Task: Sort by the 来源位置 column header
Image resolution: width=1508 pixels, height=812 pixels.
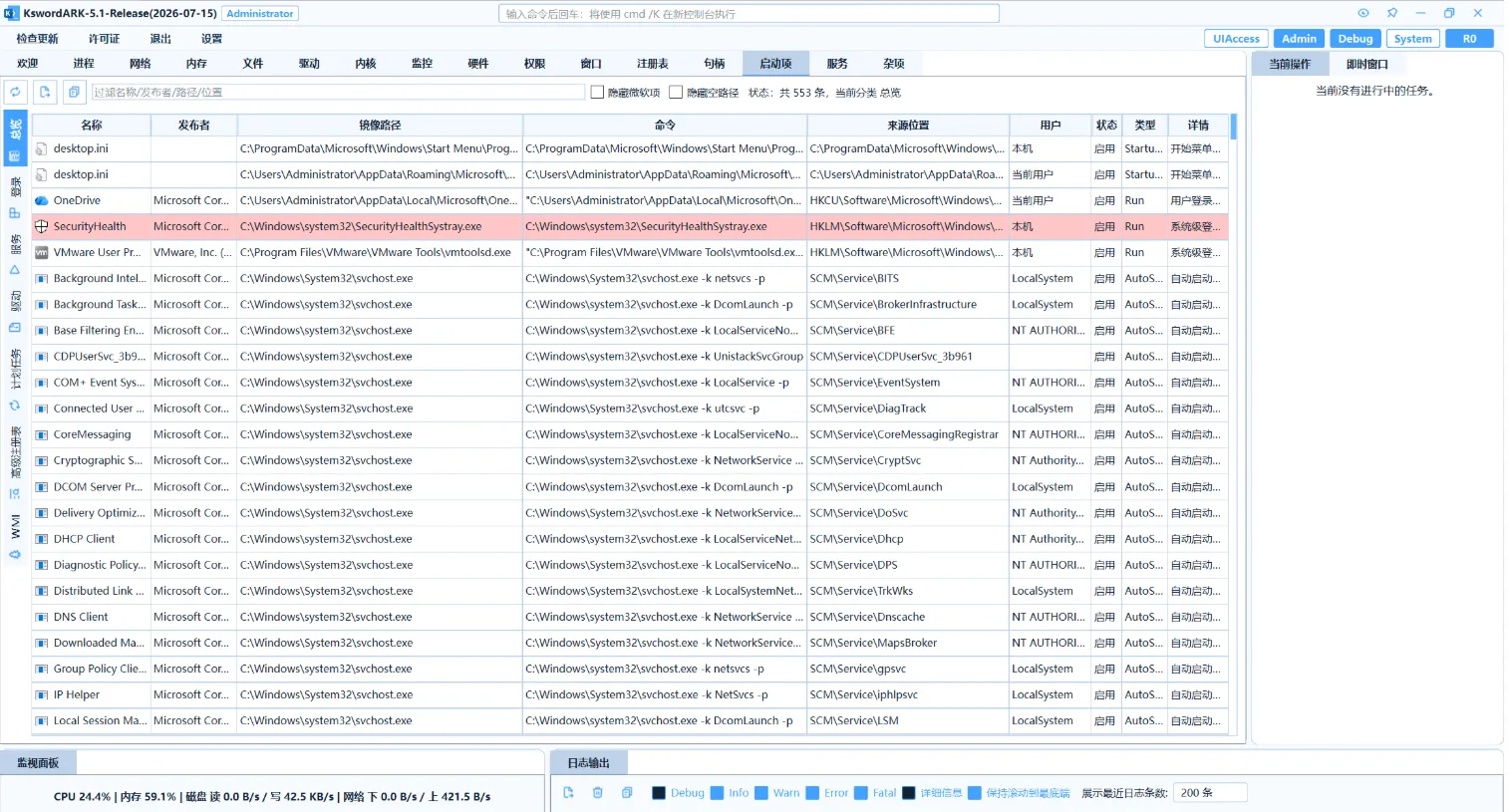Action: [908, 125]
